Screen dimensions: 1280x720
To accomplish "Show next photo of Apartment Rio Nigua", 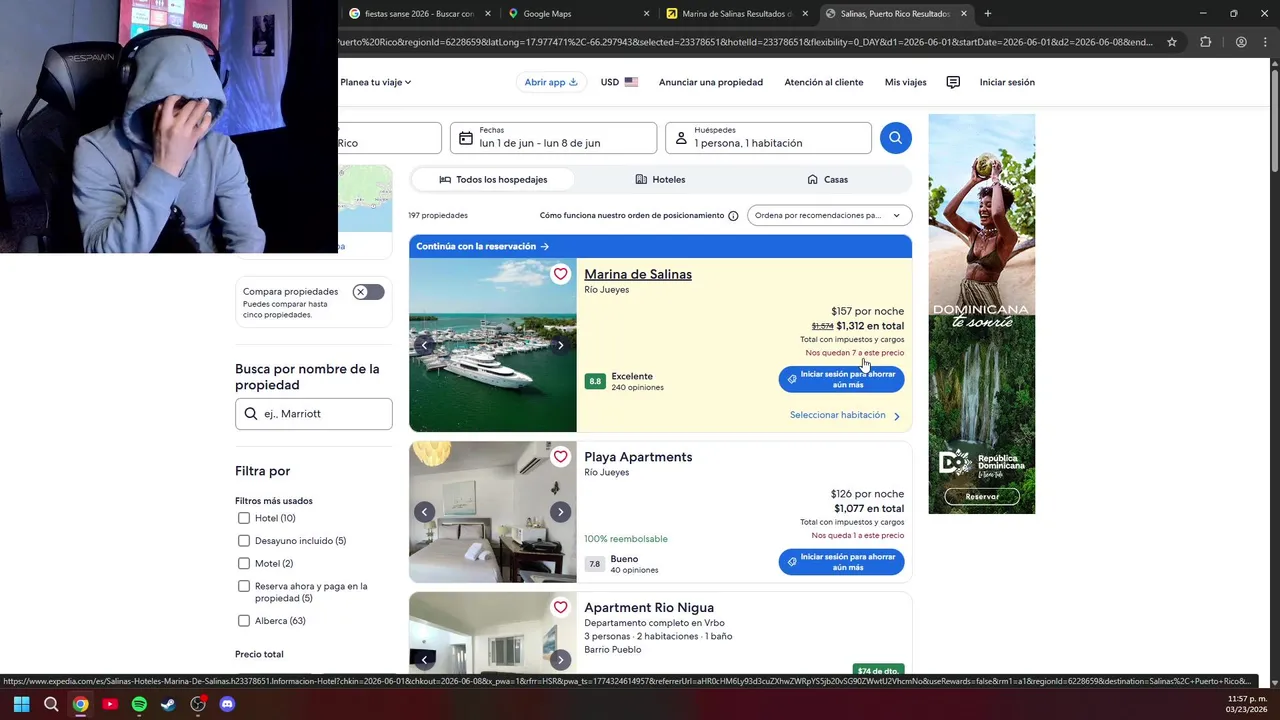I will (x=560, y=659).
